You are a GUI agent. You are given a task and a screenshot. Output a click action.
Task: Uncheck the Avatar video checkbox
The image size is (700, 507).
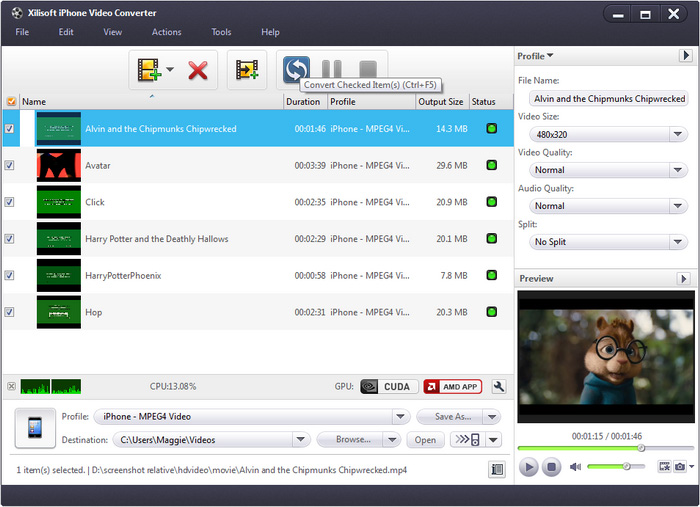tap(10, 165)
